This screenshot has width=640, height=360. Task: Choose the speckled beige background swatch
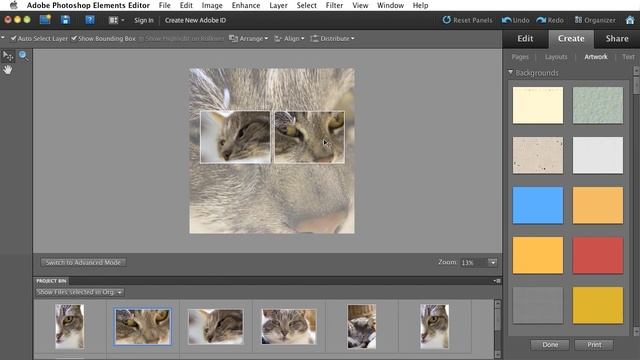[x=538, y=155]
